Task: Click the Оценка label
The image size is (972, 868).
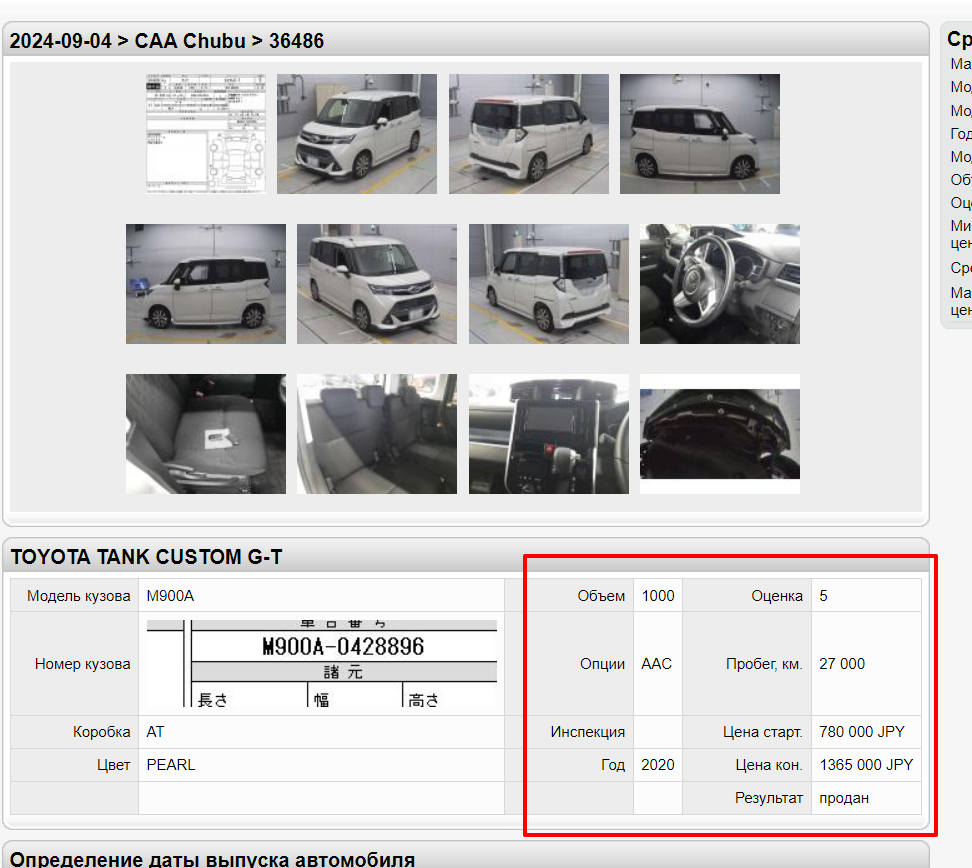Action: tap(777, 596)
